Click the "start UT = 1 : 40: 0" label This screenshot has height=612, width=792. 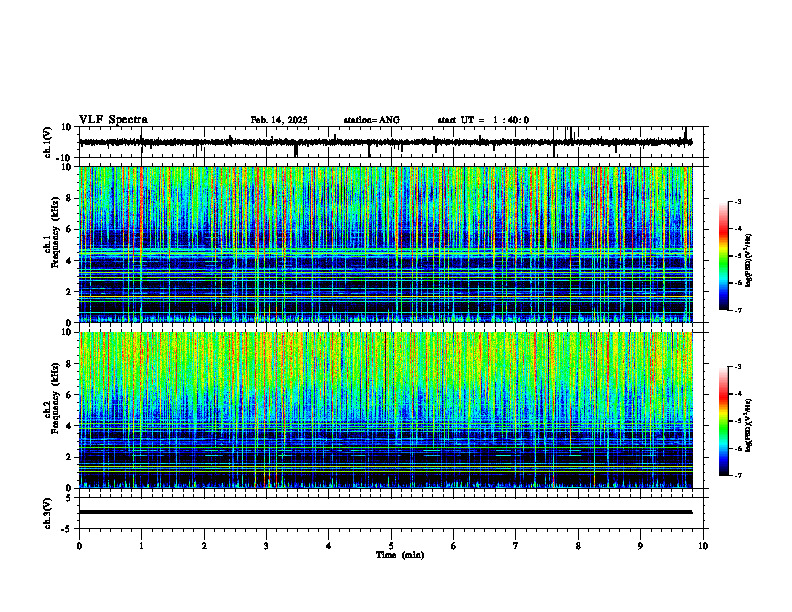pyautogui.click(x=483, y=120)
